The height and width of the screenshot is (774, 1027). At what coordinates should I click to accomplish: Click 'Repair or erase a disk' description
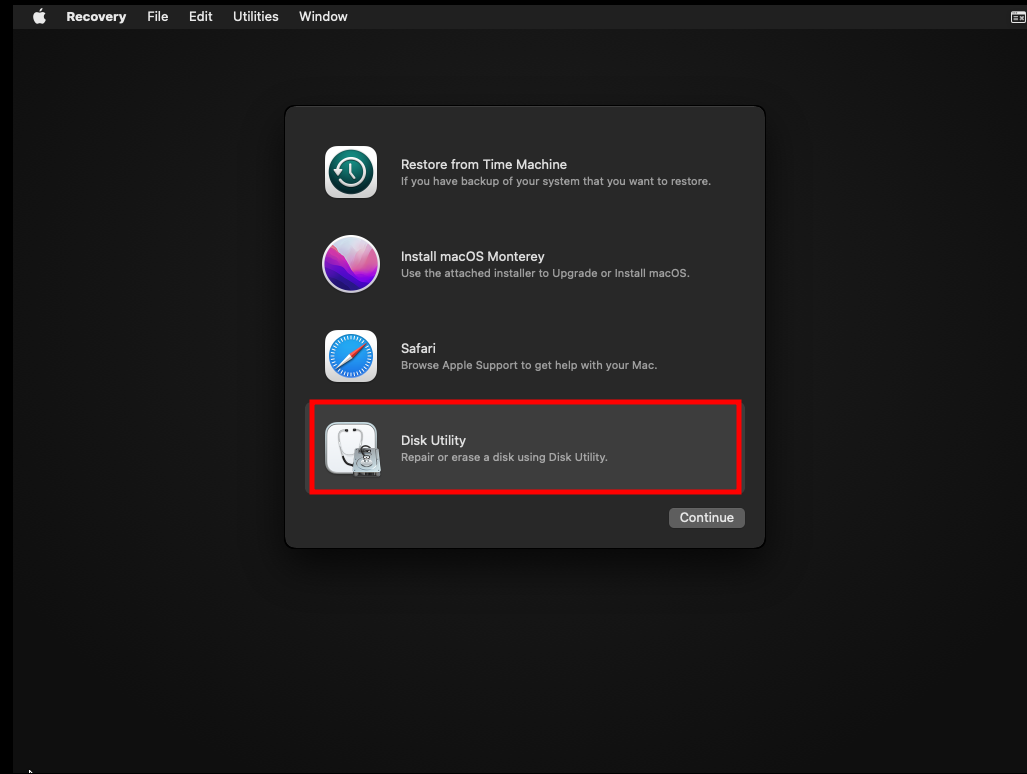tap(504, 457)
